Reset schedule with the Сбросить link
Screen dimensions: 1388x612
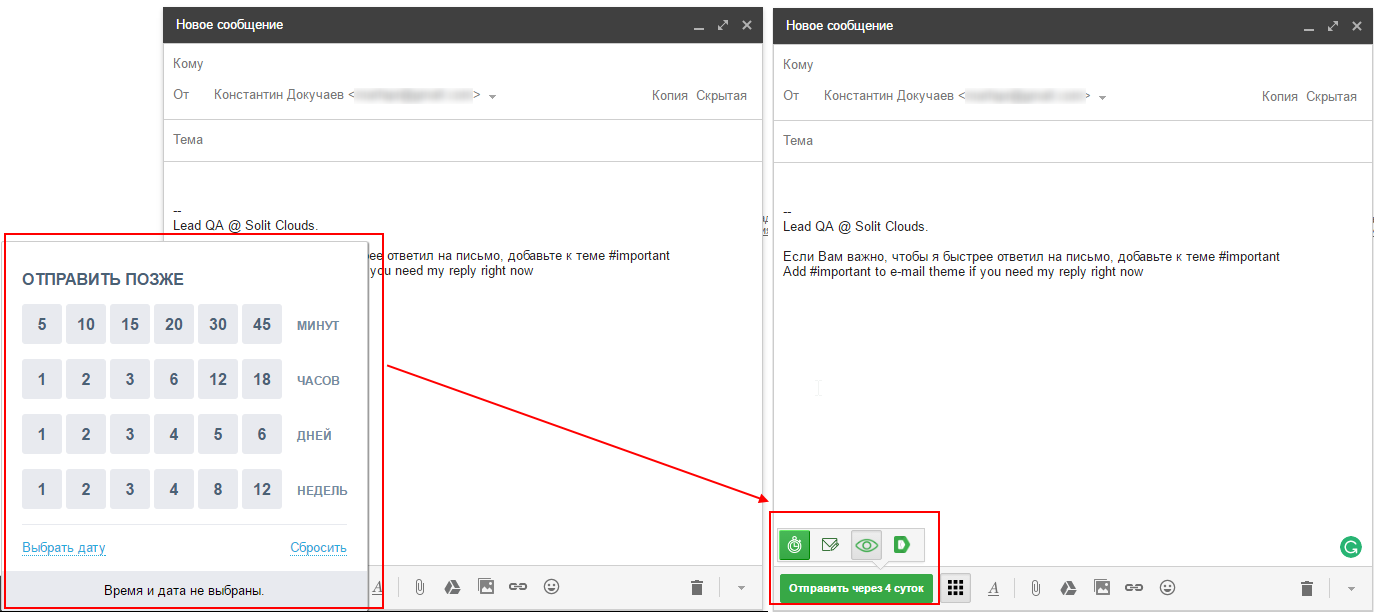pyautogui.click(x=318, y=547)
